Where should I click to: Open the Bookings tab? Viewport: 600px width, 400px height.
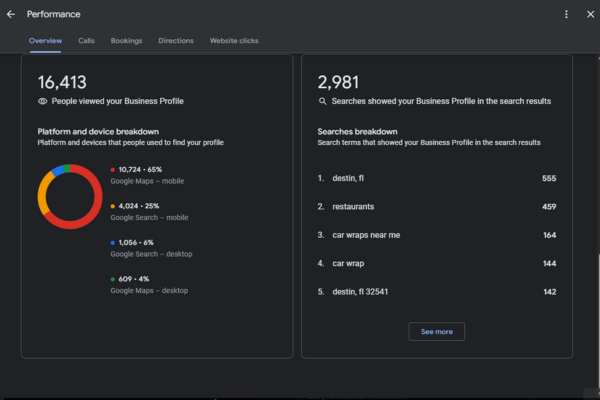(x=126, y=41)
